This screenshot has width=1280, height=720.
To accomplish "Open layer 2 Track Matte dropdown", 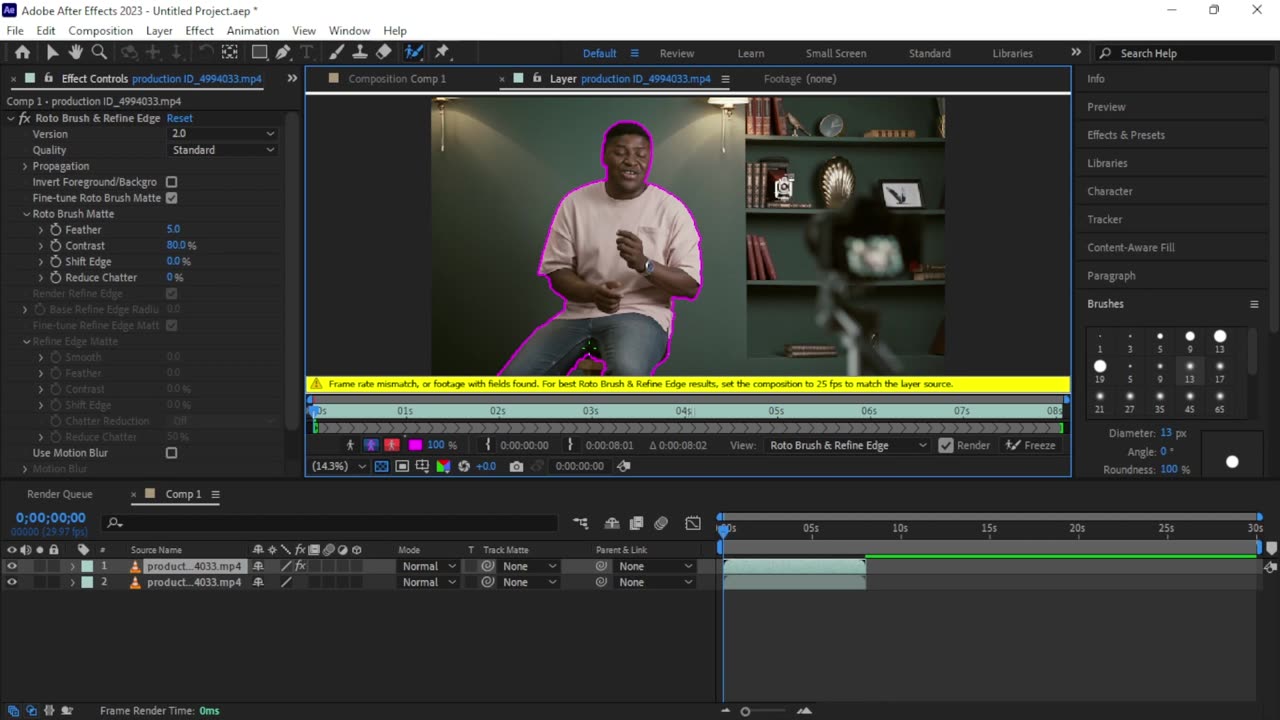I will point(530,582).
